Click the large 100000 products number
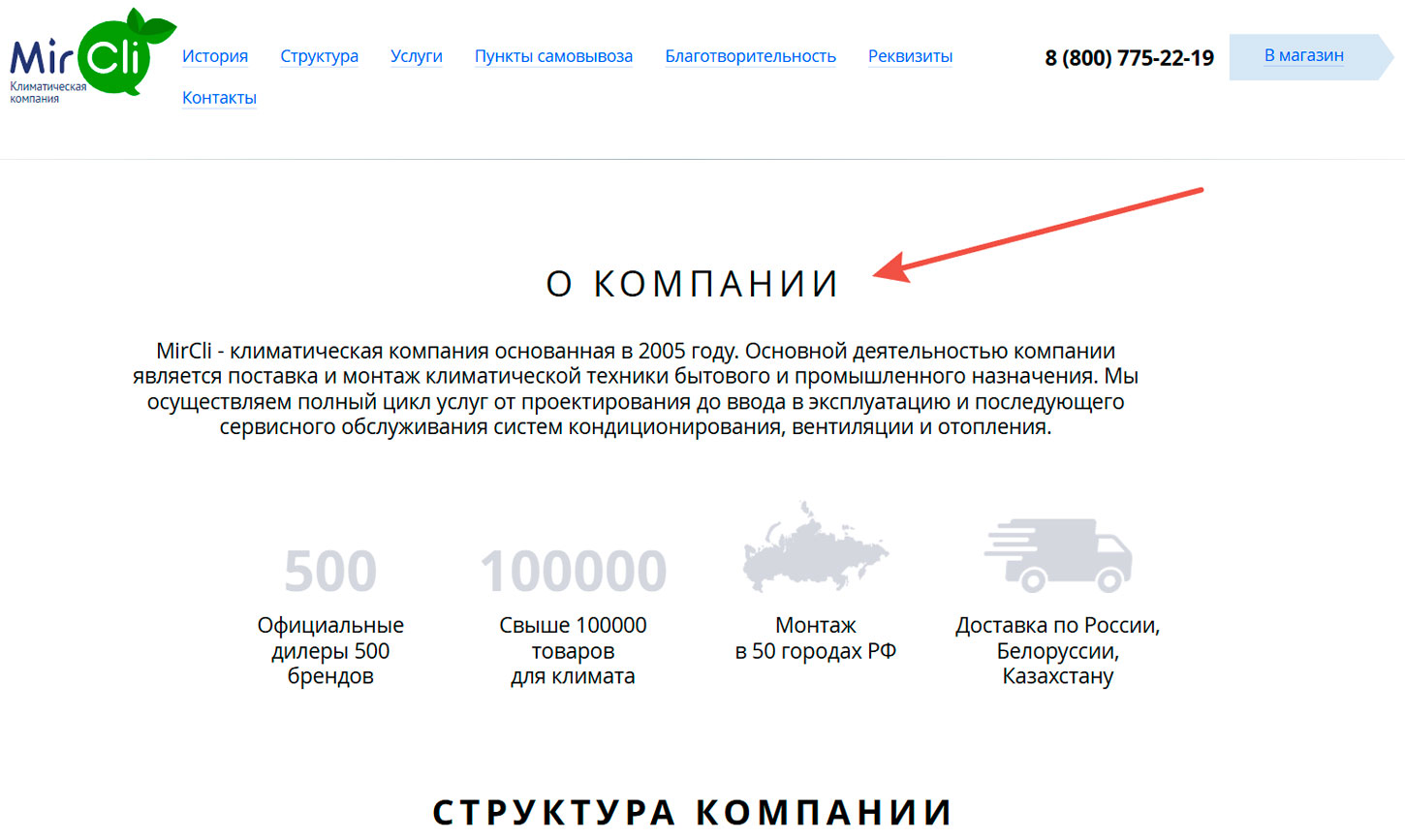The width and height of the screenshot is (1405, 840). coord(574,571)
